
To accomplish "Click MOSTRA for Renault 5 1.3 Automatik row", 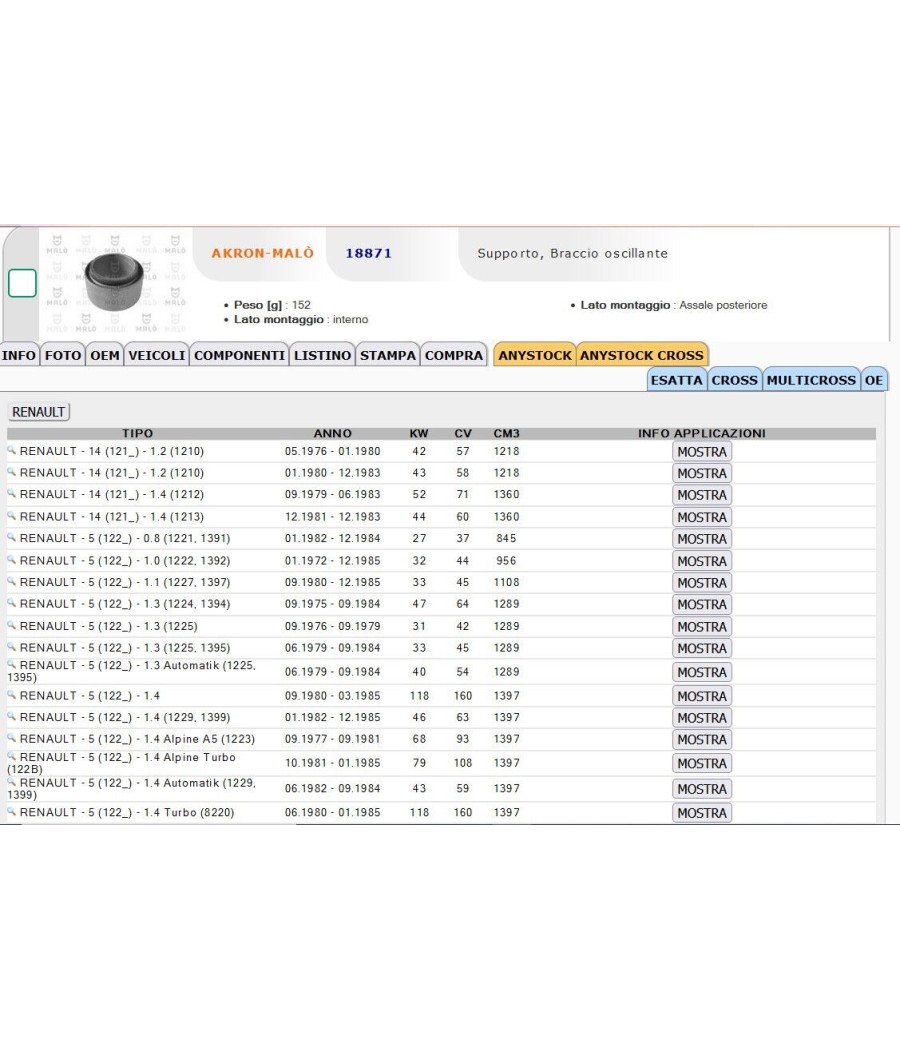I will pos(702,672).
